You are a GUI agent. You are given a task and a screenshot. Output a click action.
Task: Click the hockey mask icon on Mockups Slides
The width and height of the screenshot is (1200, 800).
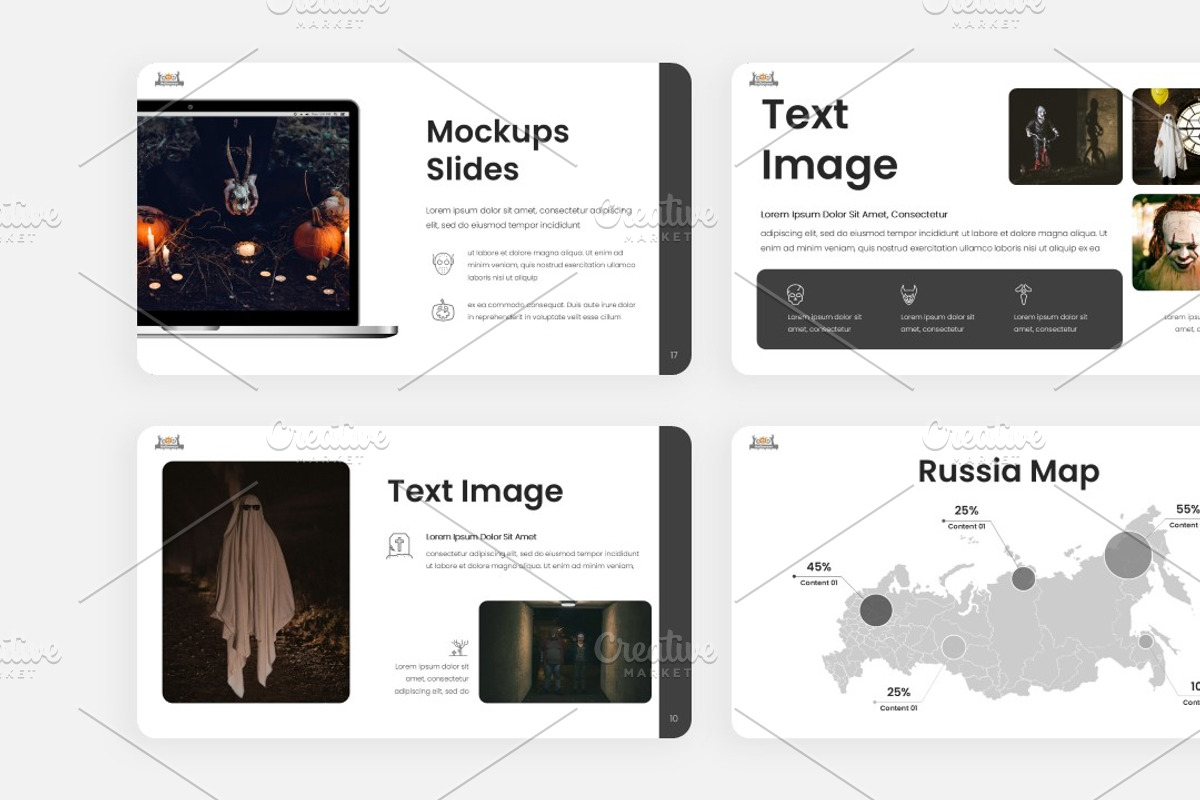pyautogui.click(x=443, y=264)
